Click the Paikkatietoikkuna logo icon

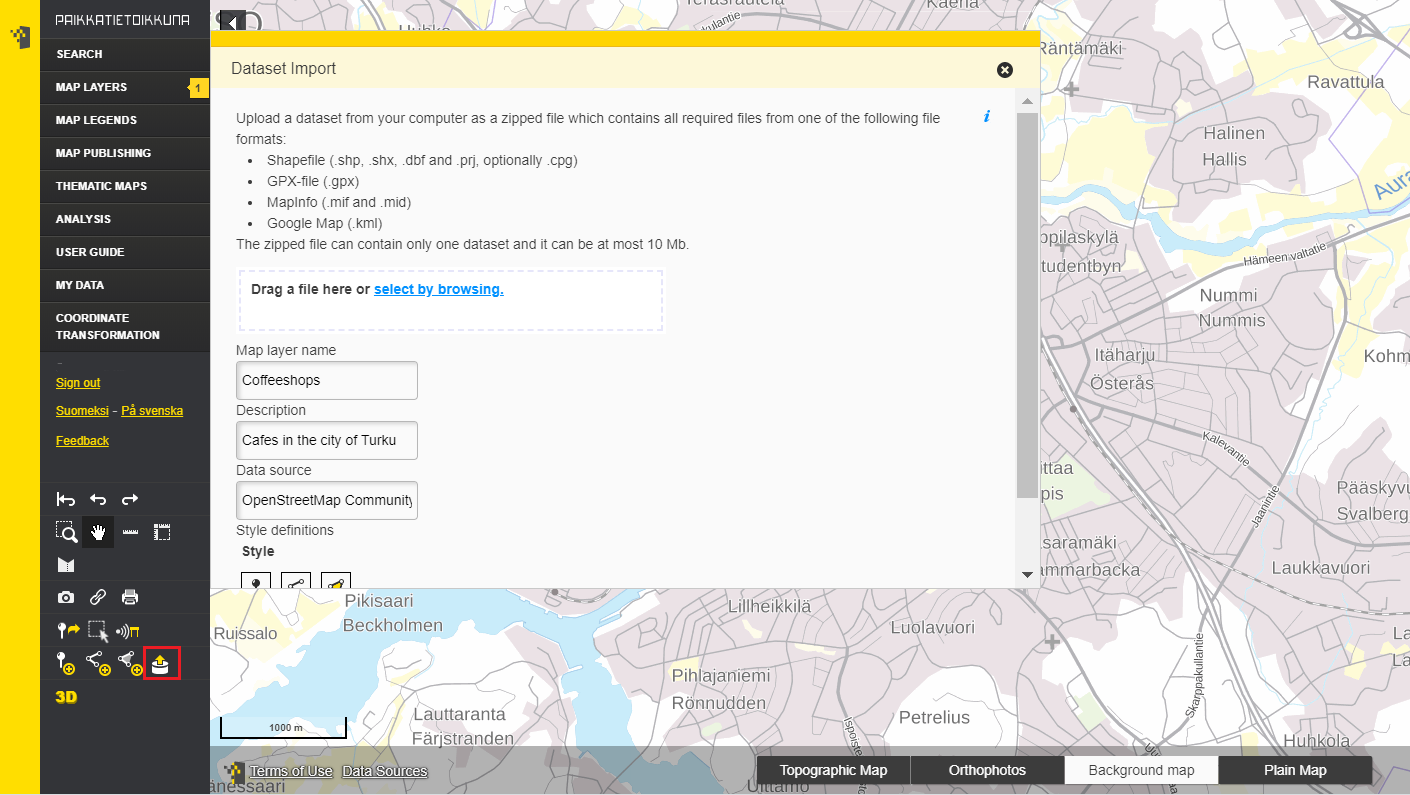pyautogui.click(x=20, y=38)
